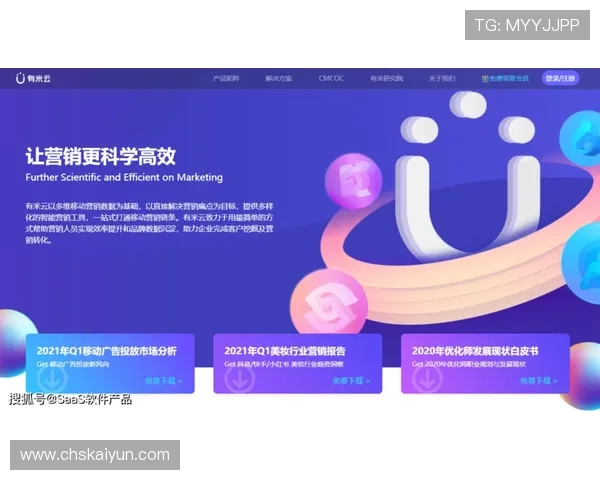Click 免费下载 on the 美妆行业营销报告 card
Viewport: 600px width, 480px height.
coord(351,381)
